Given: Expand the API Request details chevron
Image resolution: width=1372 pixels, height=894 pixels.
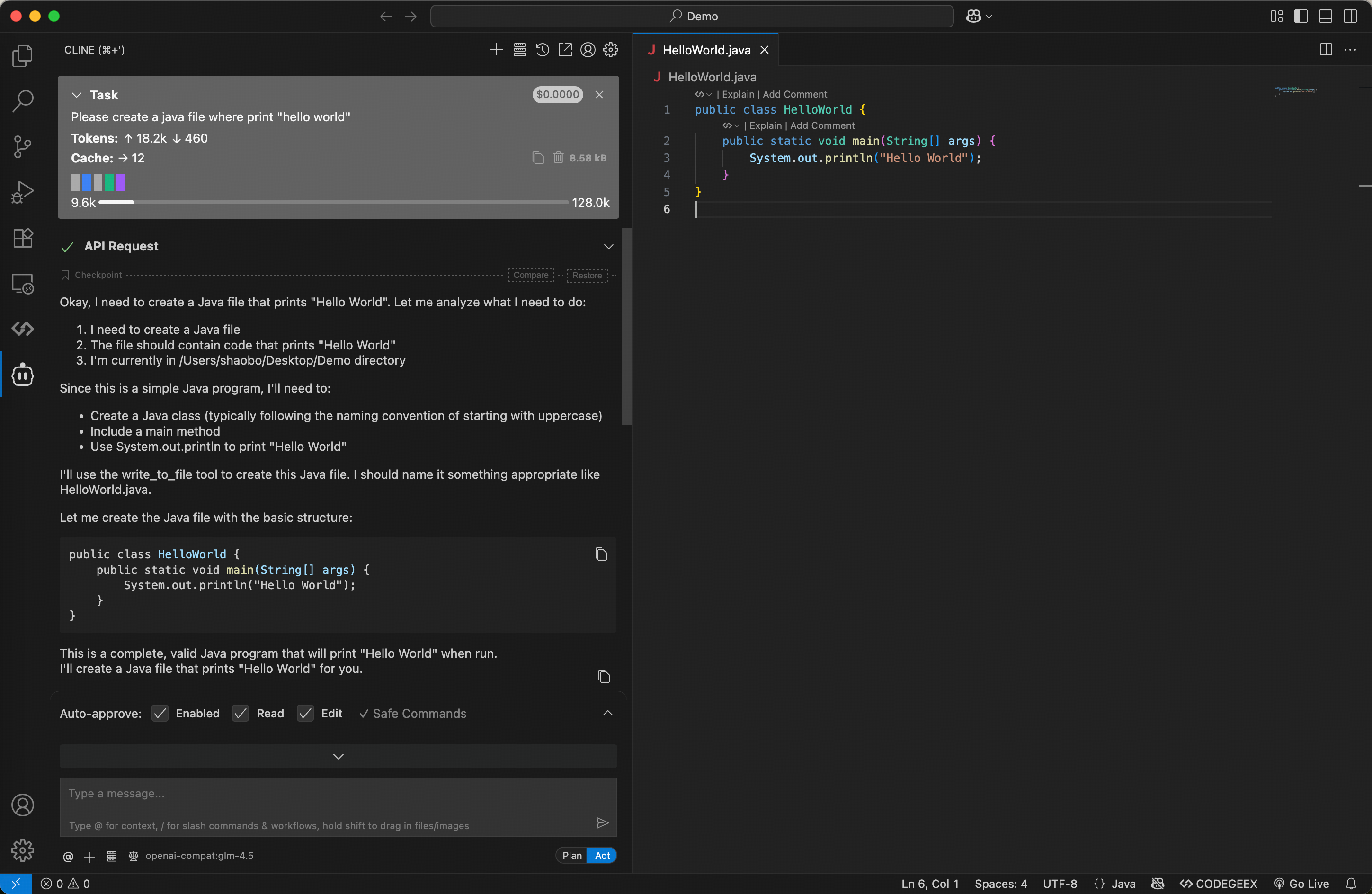Looking at the screenshot, I should coord(608,247).
